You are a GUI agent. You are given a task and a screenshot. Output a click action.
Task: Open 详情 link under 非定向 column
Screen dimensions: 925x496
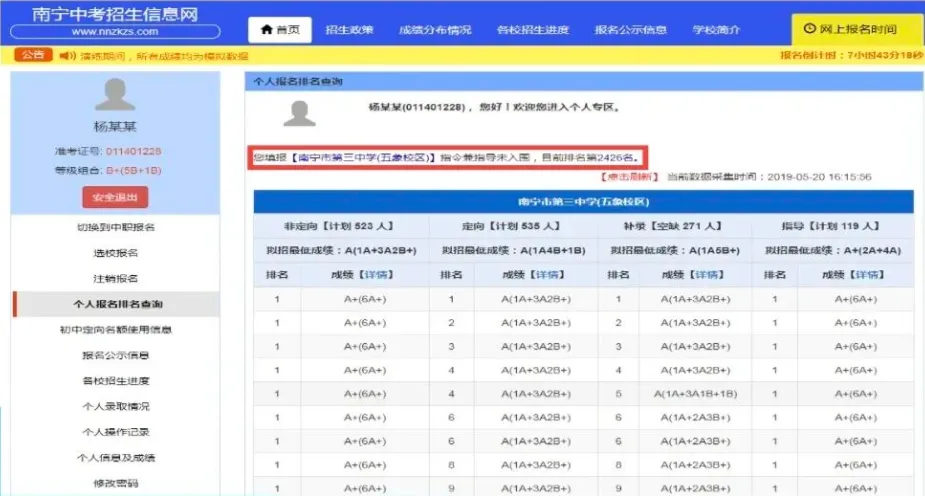click(x=377, y=275)
